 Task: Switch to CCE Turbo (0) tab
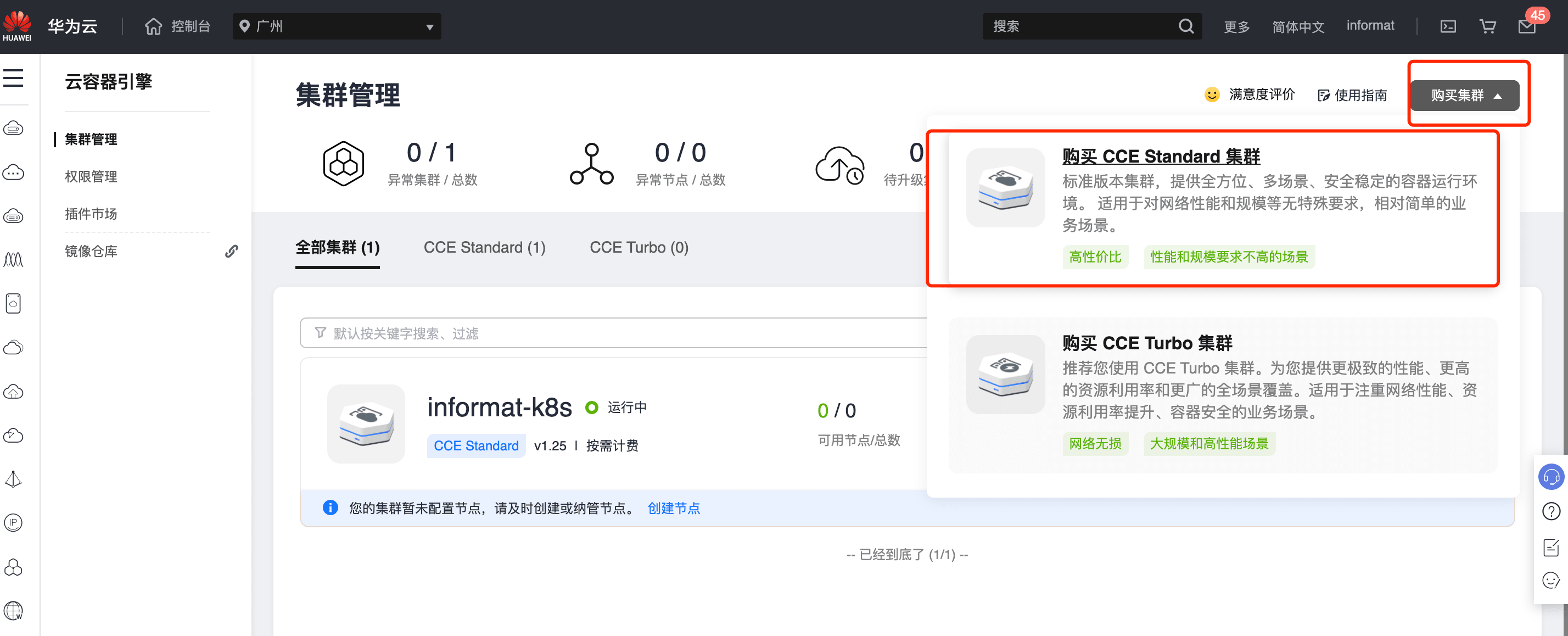639,247
